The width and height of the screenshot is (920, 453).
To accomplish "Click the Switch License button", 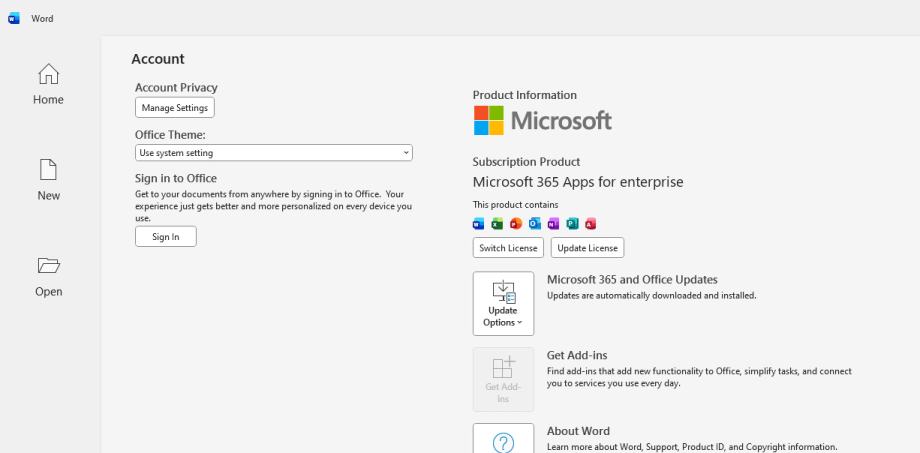I will (508, 248).
